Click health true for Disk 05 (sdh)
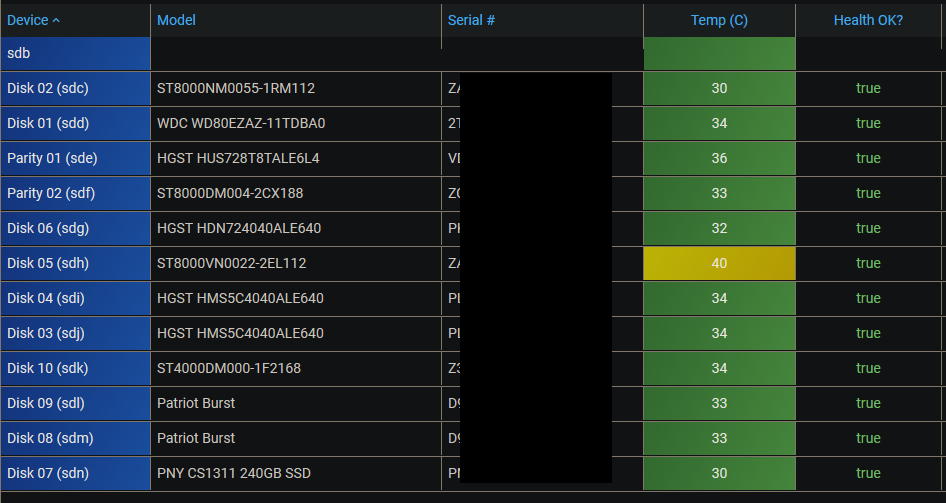 868,263
